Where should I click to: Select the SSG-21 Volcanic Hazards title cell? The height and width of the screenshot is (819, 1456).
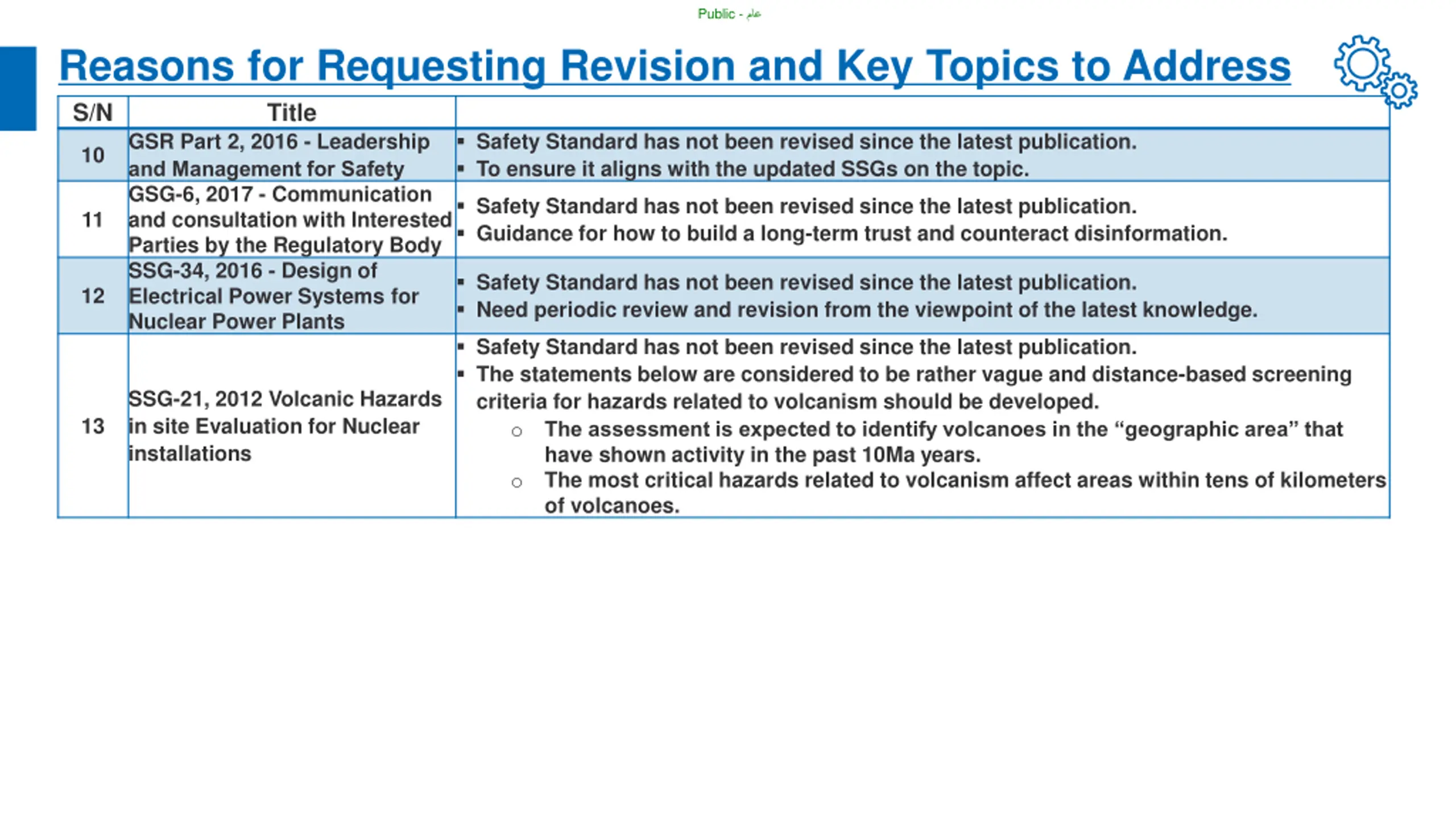tap(292, 426)
